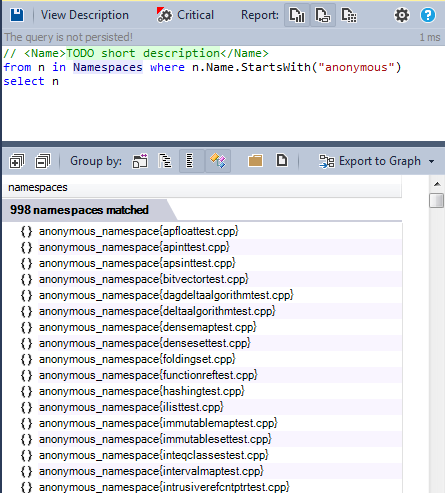Viewport: 445px width, 493px height.
Task: Click the file document icon in toolbar
Action: [x=282, y=160]
